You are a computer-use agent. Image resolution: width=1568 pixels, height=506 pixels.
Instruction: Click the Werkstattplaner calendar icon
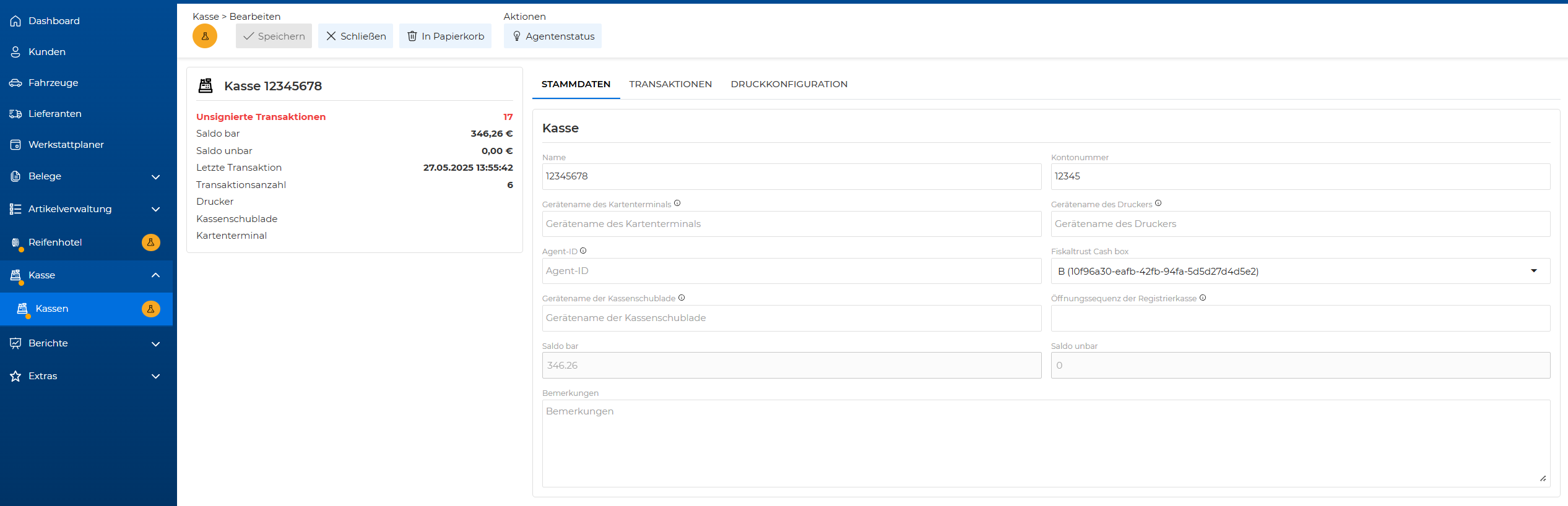tap(15, 145)
